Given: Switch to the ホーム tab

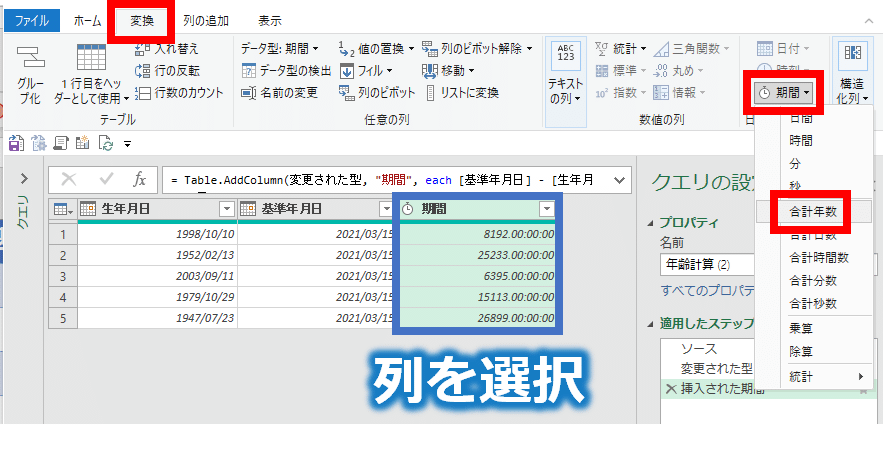Looking at the screenshot, I should (x=87, y=21).
